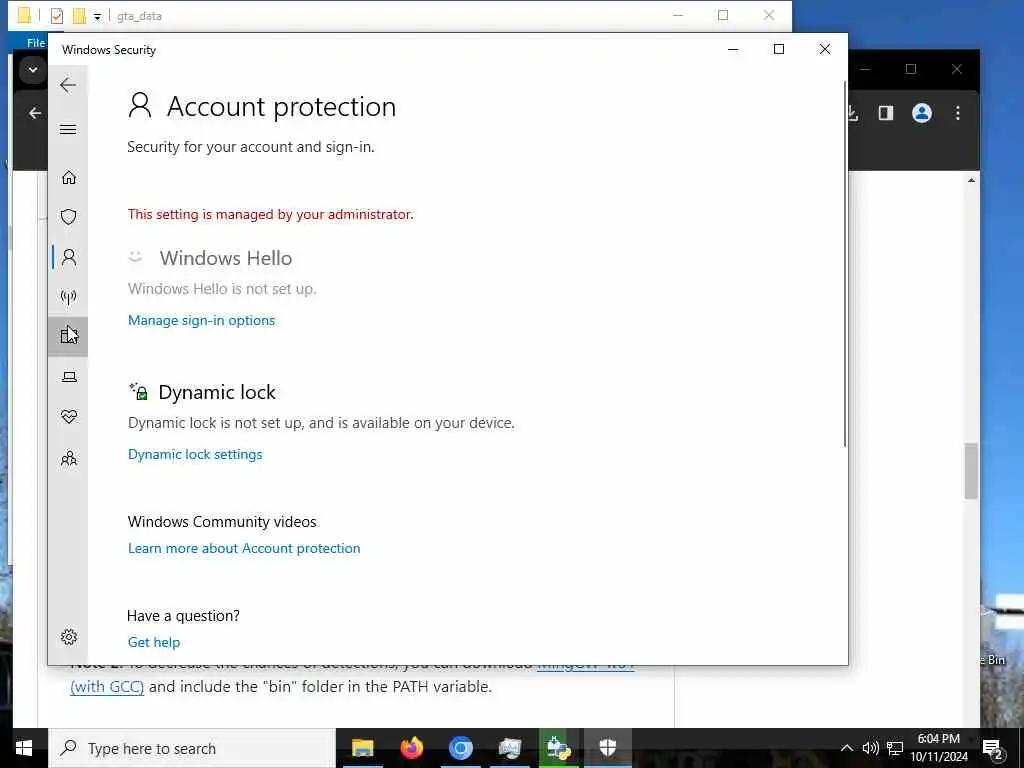Click the (with GCC) link in browser page

(x=107, y=687)
